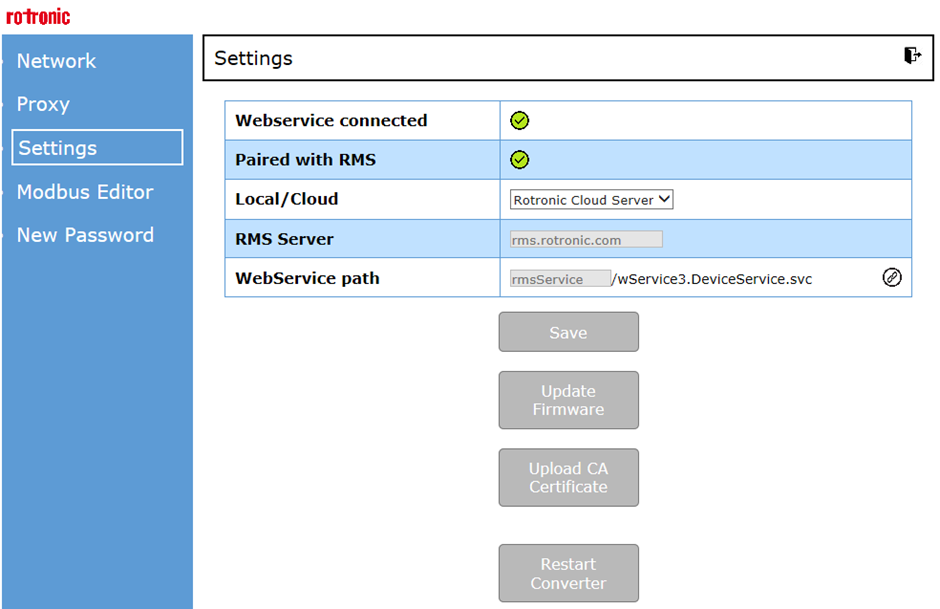Image resolution: width=940 pixels, height=609 pixels.
Task: Click the /wService3.DeviceService.svc text
Action: 712,279
